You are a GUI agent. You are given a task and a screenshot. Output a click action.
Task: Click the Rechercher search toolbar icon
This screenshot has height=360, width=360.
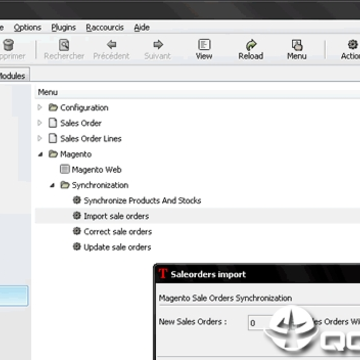64,44
